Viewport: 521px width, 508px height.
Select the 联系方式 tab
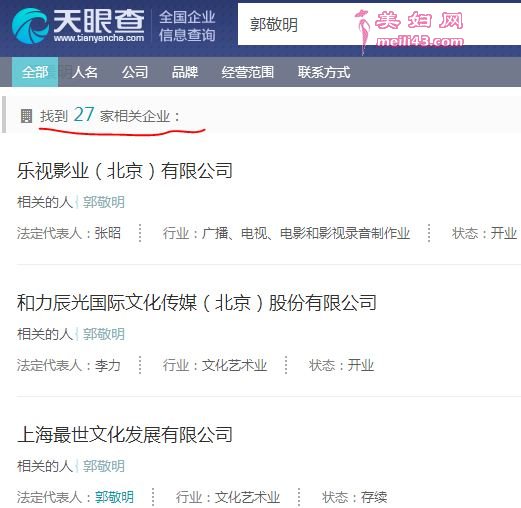point(324,72)
